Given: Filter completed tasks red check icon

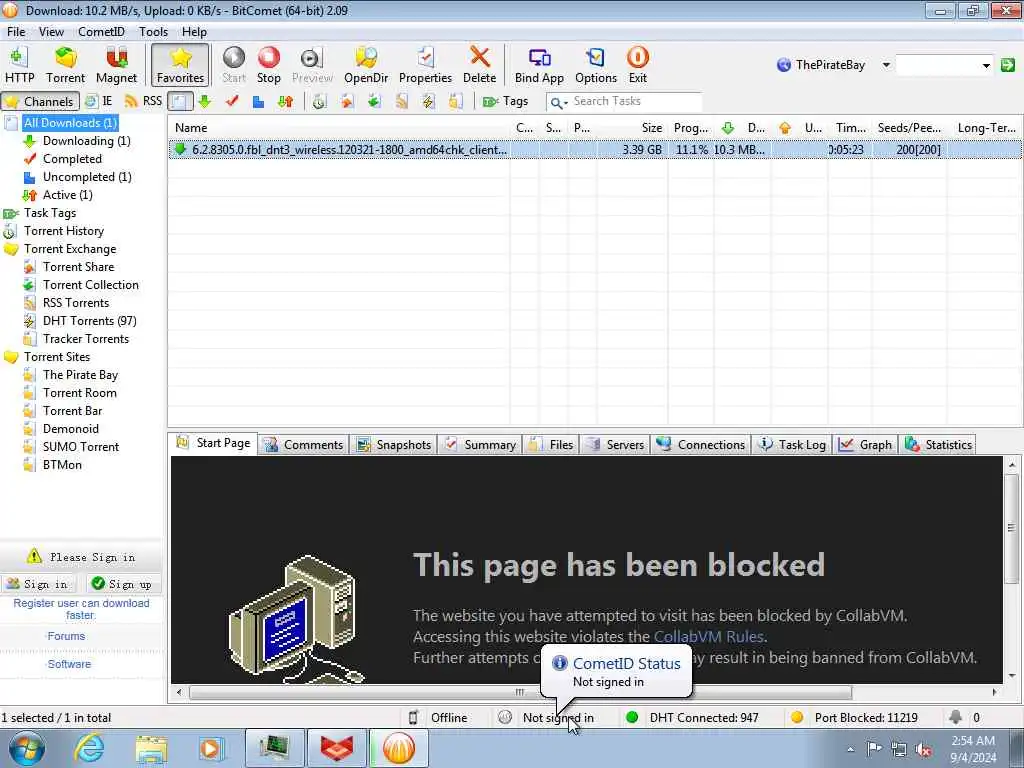Looking at the screenshot, I should pos(231,101).
